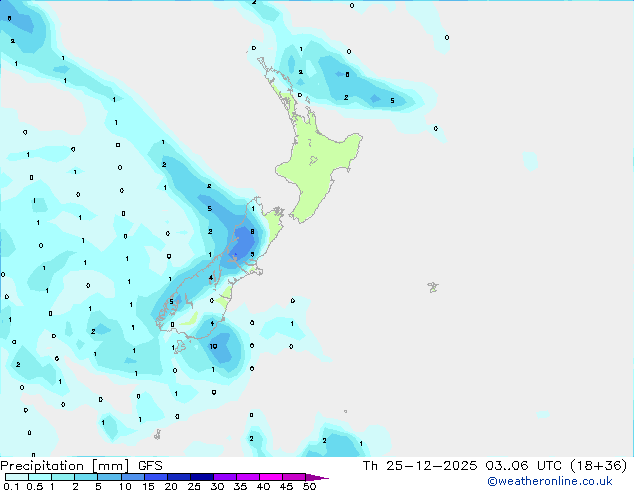Select the 2–5 mm legend color swatch
Image resolution: width=634 pixels, height=490 pixels.
(86, 477)
